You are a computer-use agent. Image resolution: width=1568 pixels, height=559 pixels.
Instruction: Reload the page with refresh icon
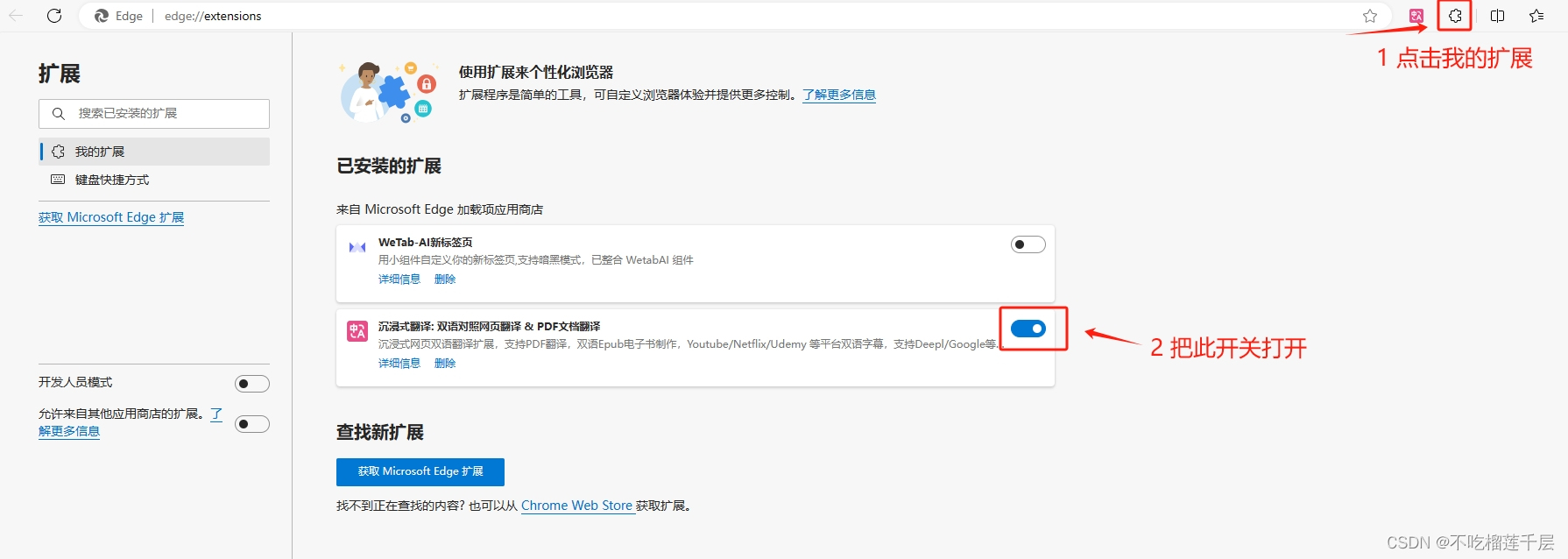coord(54,16)
